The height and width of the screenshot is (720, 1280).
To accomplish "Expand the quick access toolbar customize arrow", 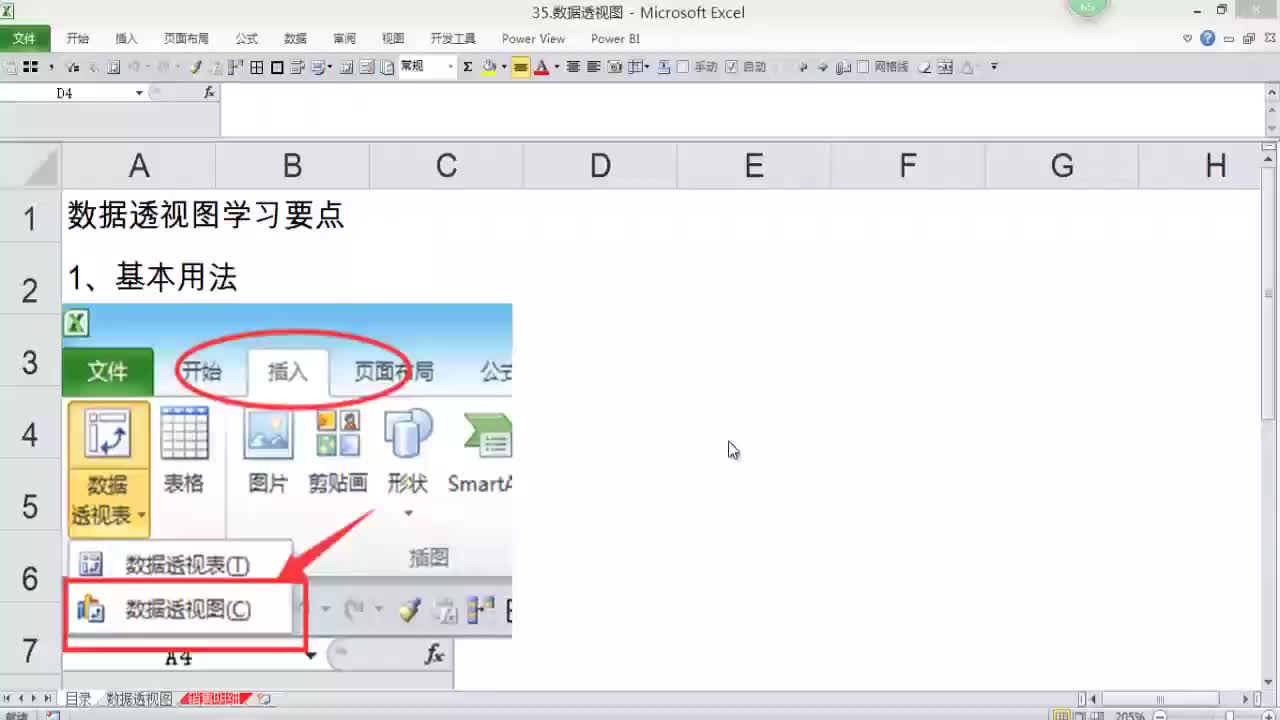I will 993,67.
